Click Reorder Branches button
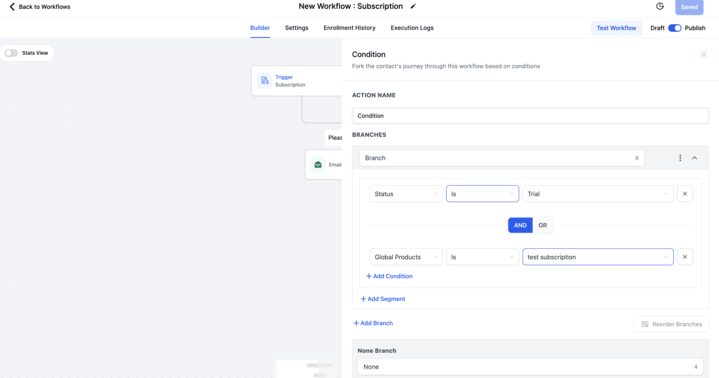The image size is (719, 378). tap(671, 324)
